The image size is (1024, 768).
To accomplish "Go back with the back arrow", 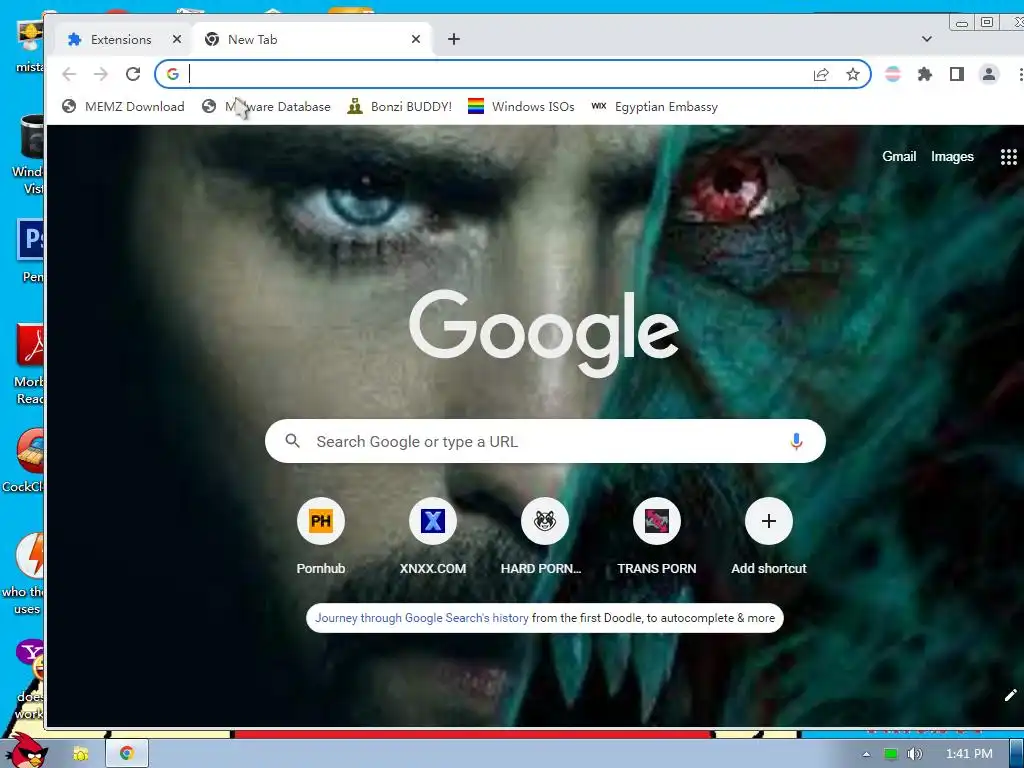I will click(69, 74).
